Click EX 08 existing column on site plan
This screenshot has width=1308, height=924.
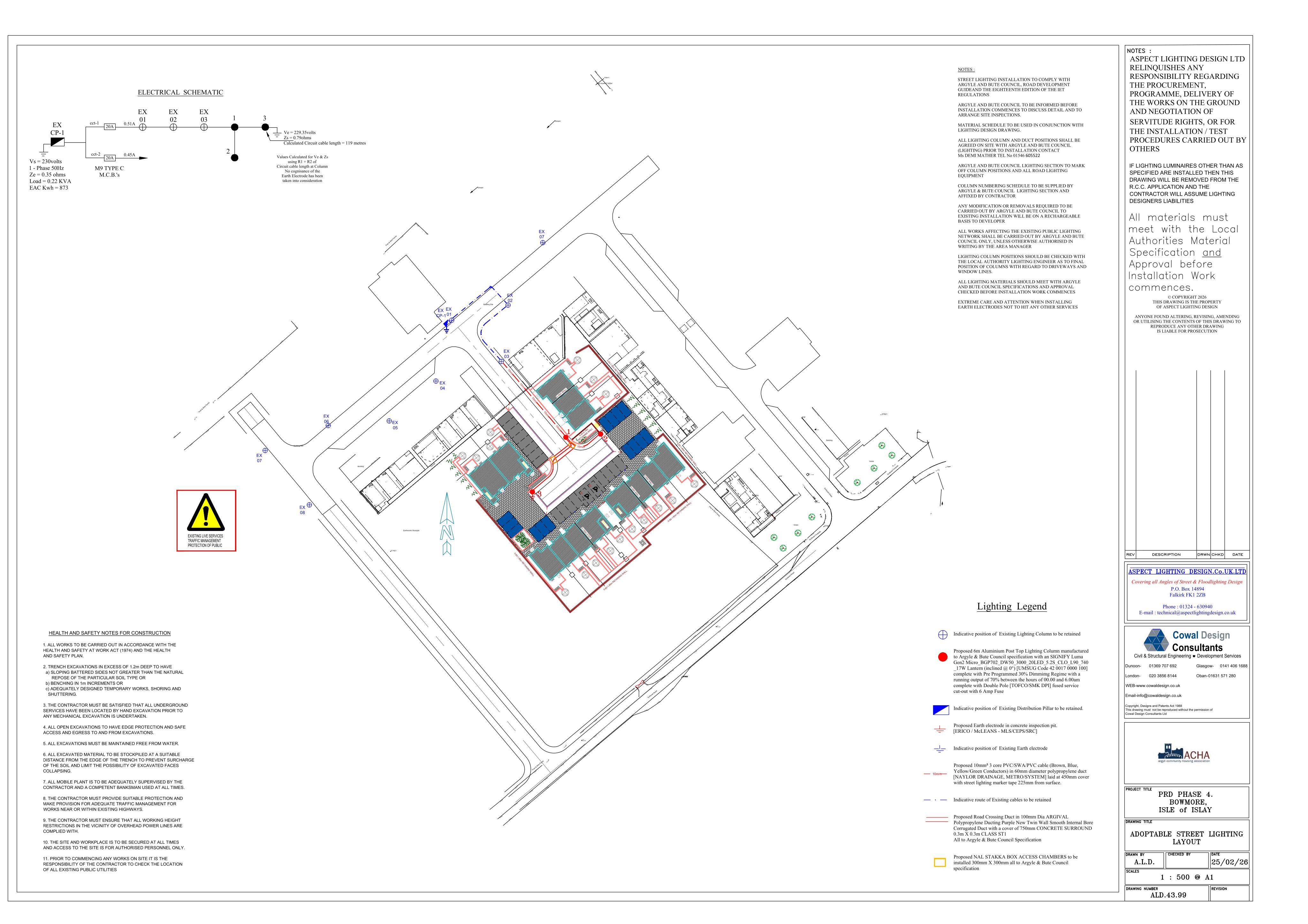(x=309, y=505)
